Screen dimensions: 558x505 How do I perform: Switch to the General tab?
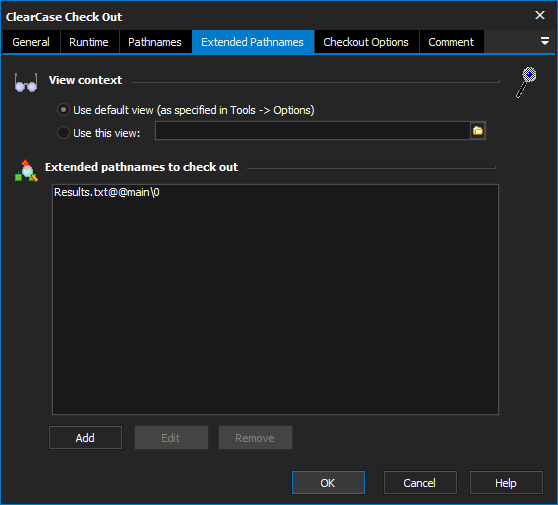point(31,42)
